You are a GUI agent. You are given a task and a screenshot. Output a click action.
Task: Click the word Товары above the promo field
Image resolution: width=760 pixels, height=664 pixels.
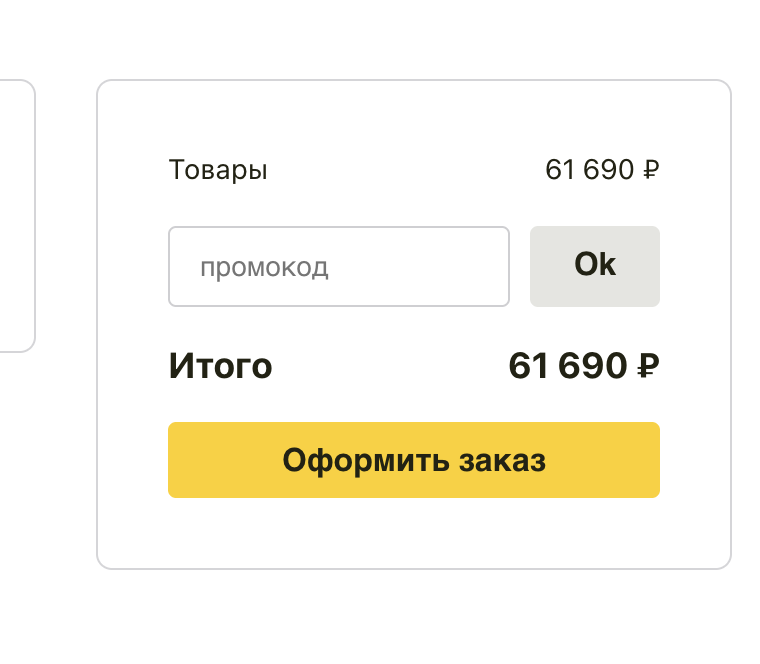pos(218,170)
